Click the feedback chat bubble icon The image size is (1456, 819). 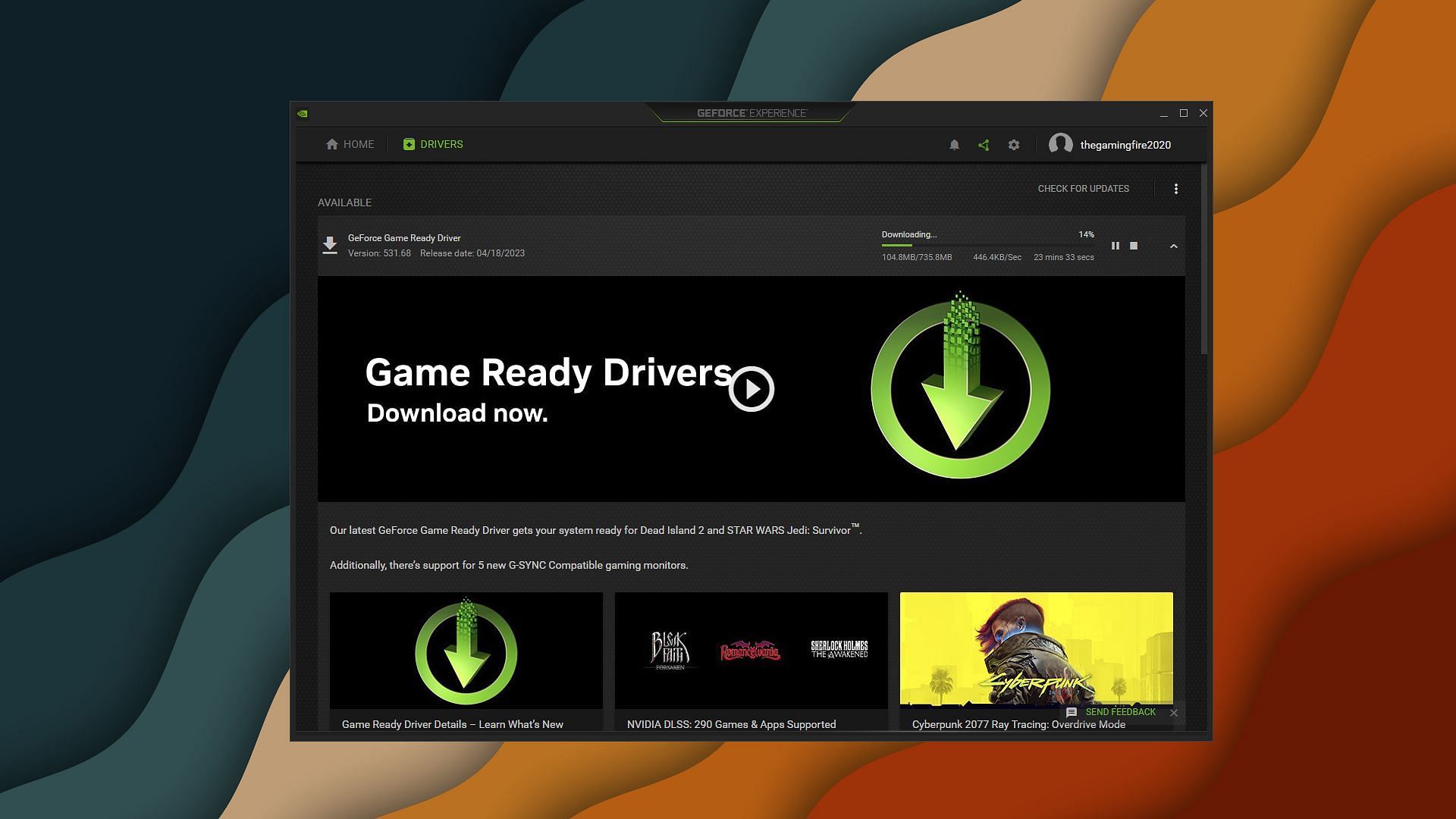(x=1072, y=713)
